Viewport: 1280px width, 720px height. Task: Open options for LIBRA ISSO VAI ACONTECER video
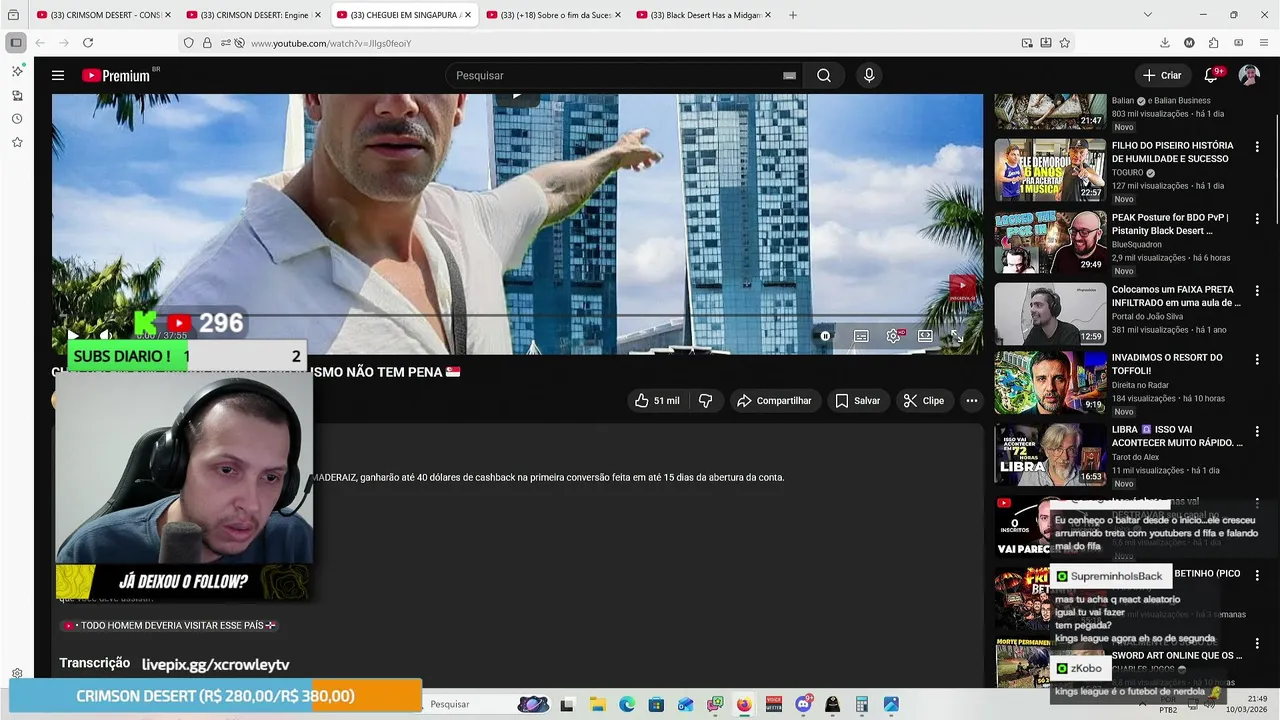pyautogui.click(x=1257, y=431)
